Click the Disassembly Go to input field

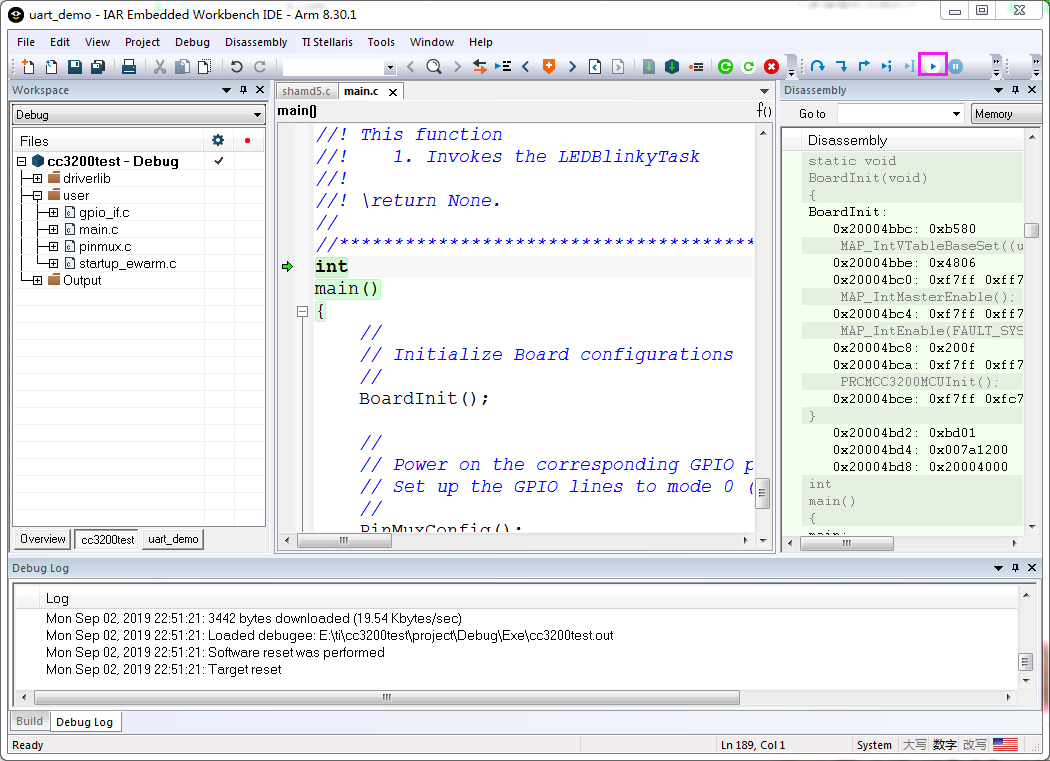point(894,114)
